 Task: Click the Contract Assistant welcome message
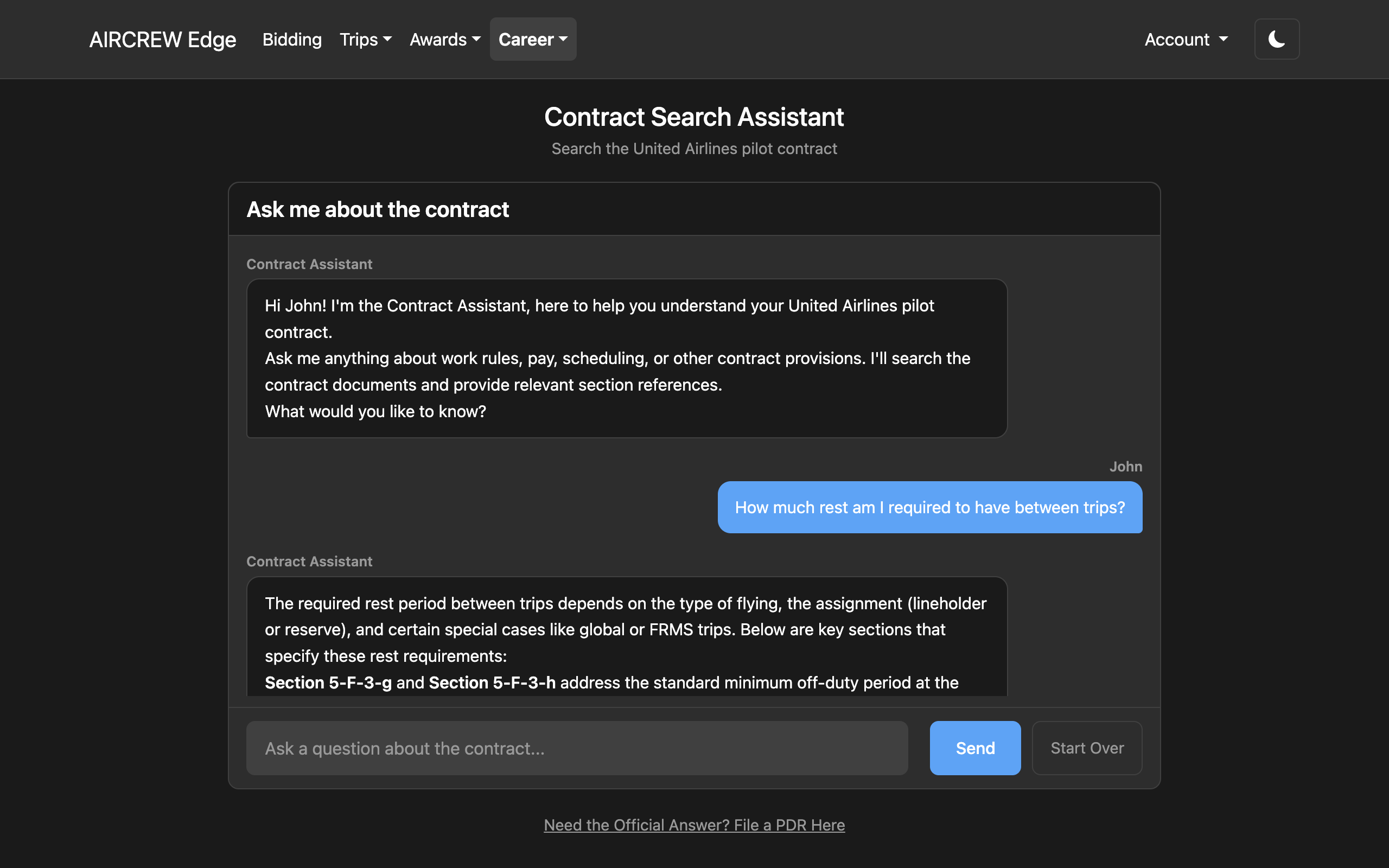click(x=627, y=358)
